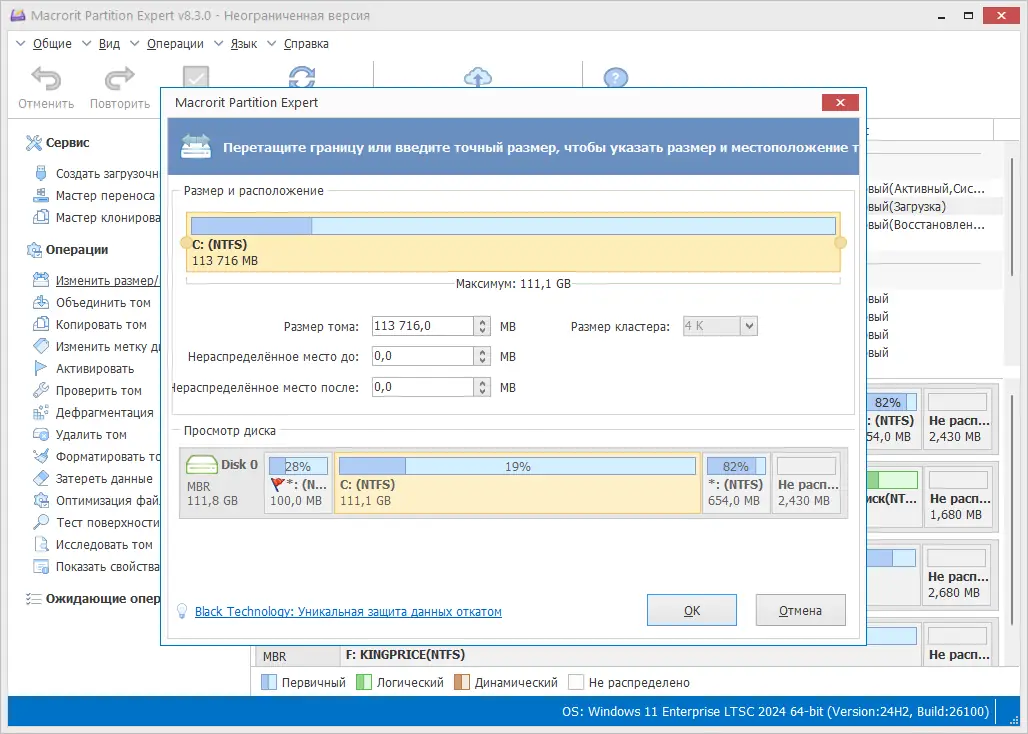Click the Не распределено legend swatch
The width and height of the screenshot is (1028, 734).
click(576, 682)
